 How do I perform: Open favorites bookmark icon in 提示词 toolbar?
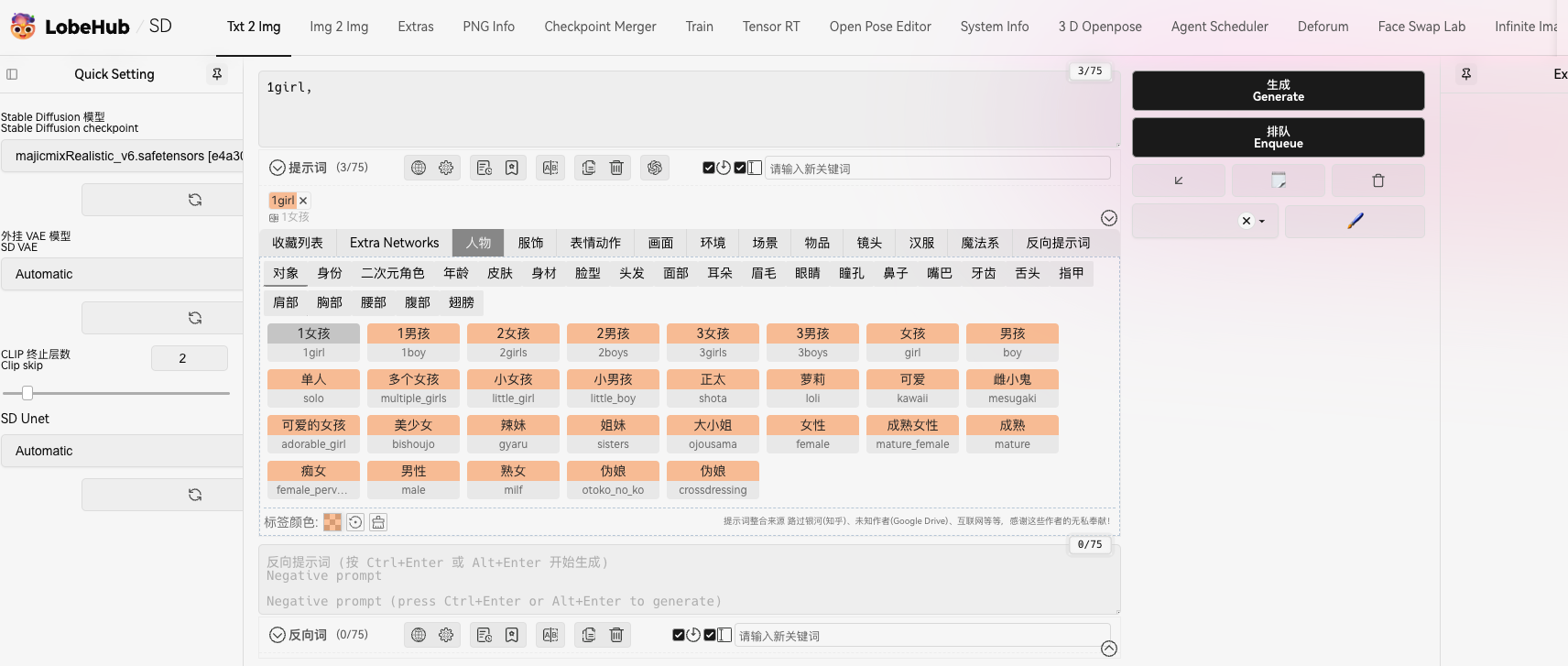512,168
